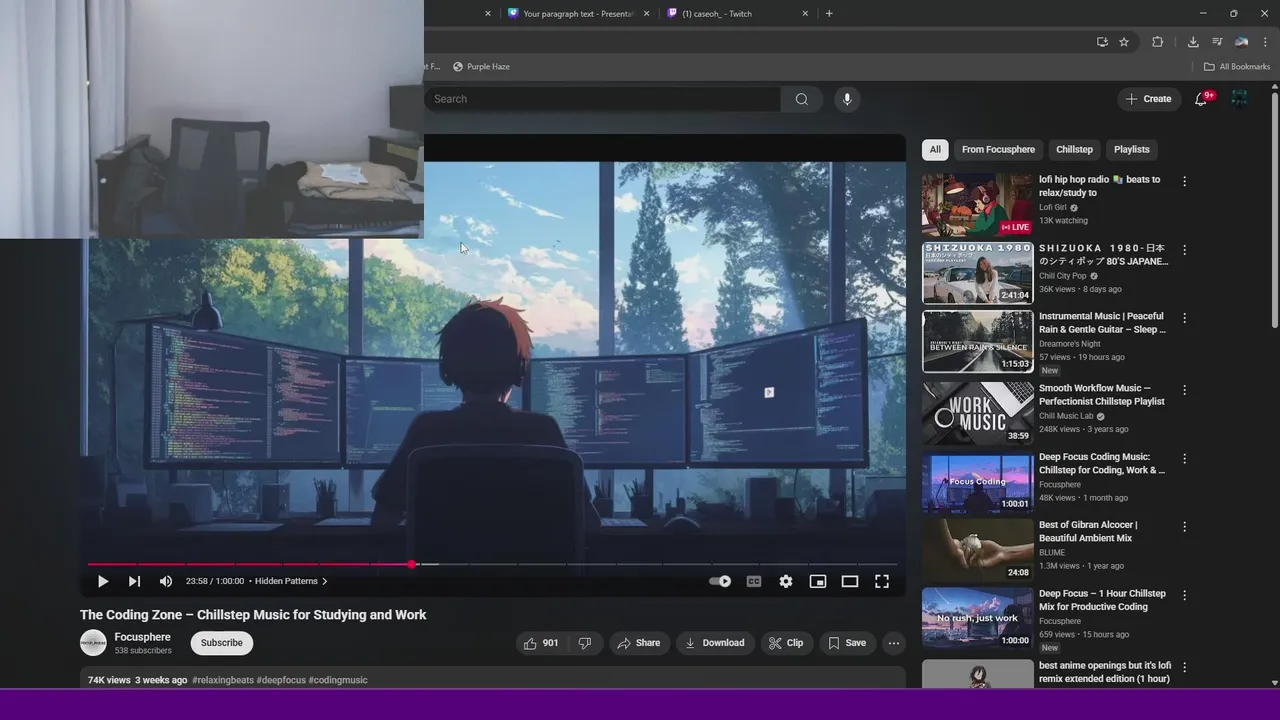Screen dimensions: 1280x720
Task: Play the paused YouTube video
Action: [102, 581]
